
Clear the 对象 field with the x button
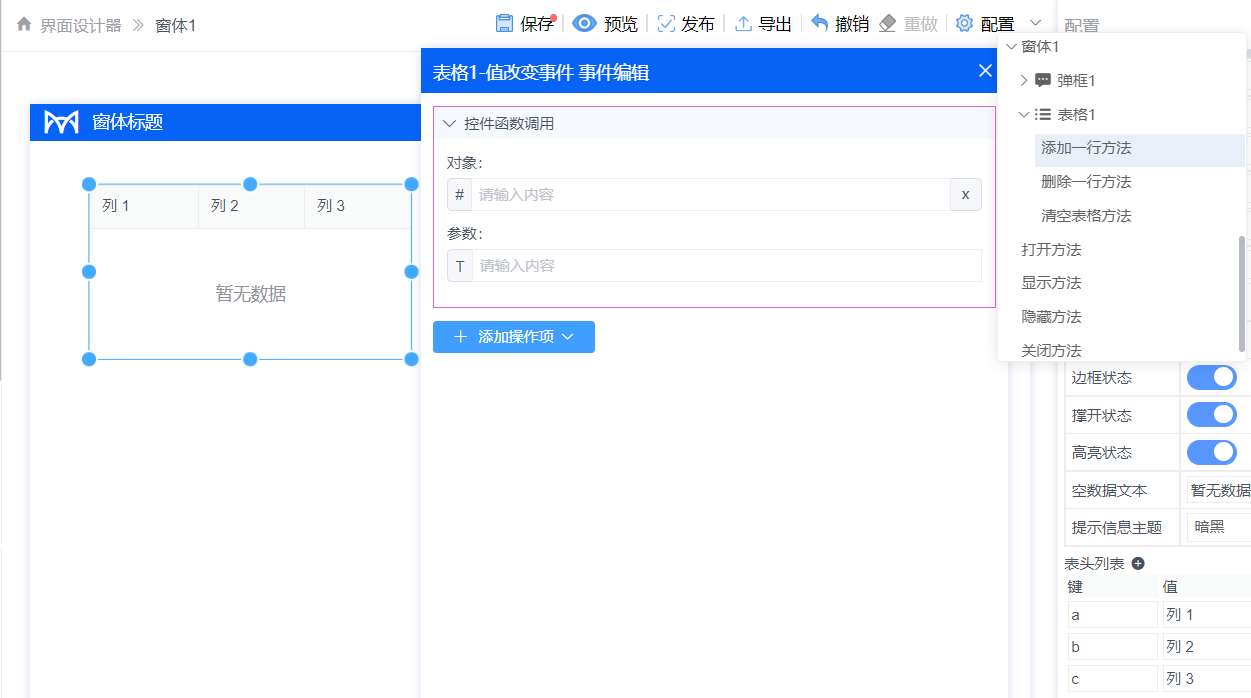click(x=965, y=194)
